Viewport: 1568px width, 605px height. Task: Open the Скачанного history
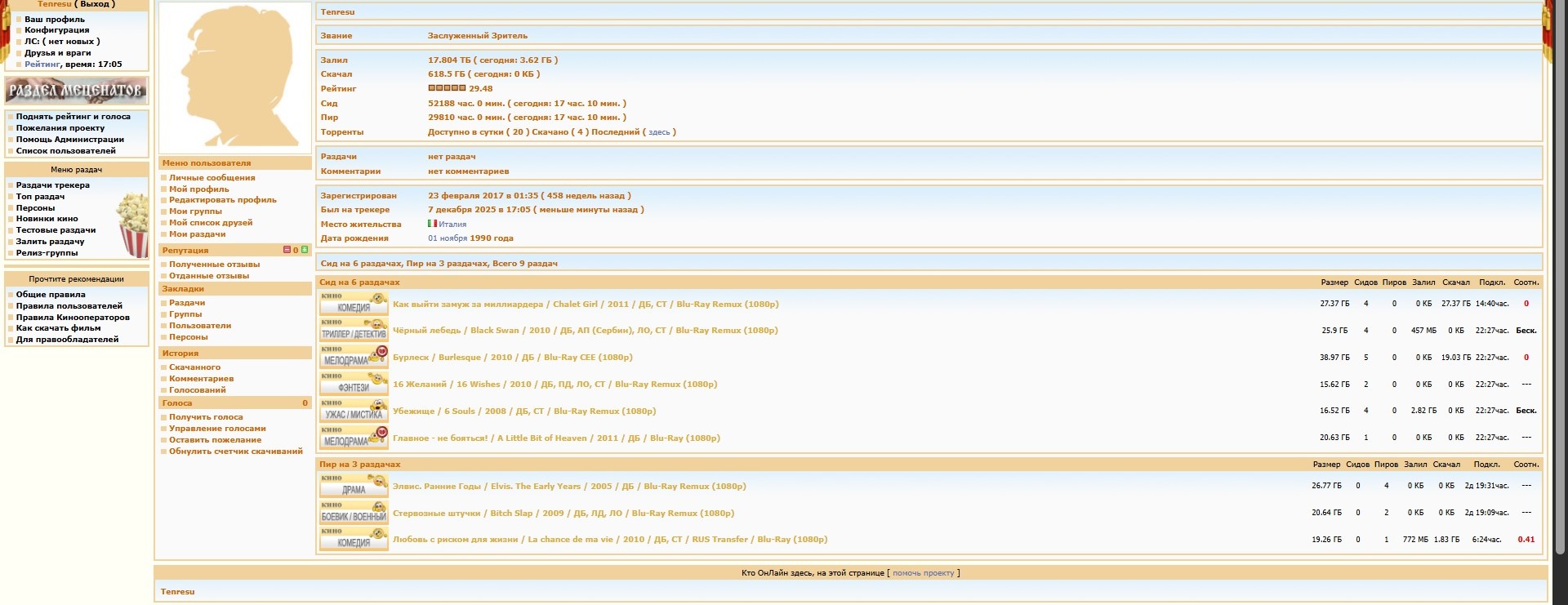click(x=195, y=367)
